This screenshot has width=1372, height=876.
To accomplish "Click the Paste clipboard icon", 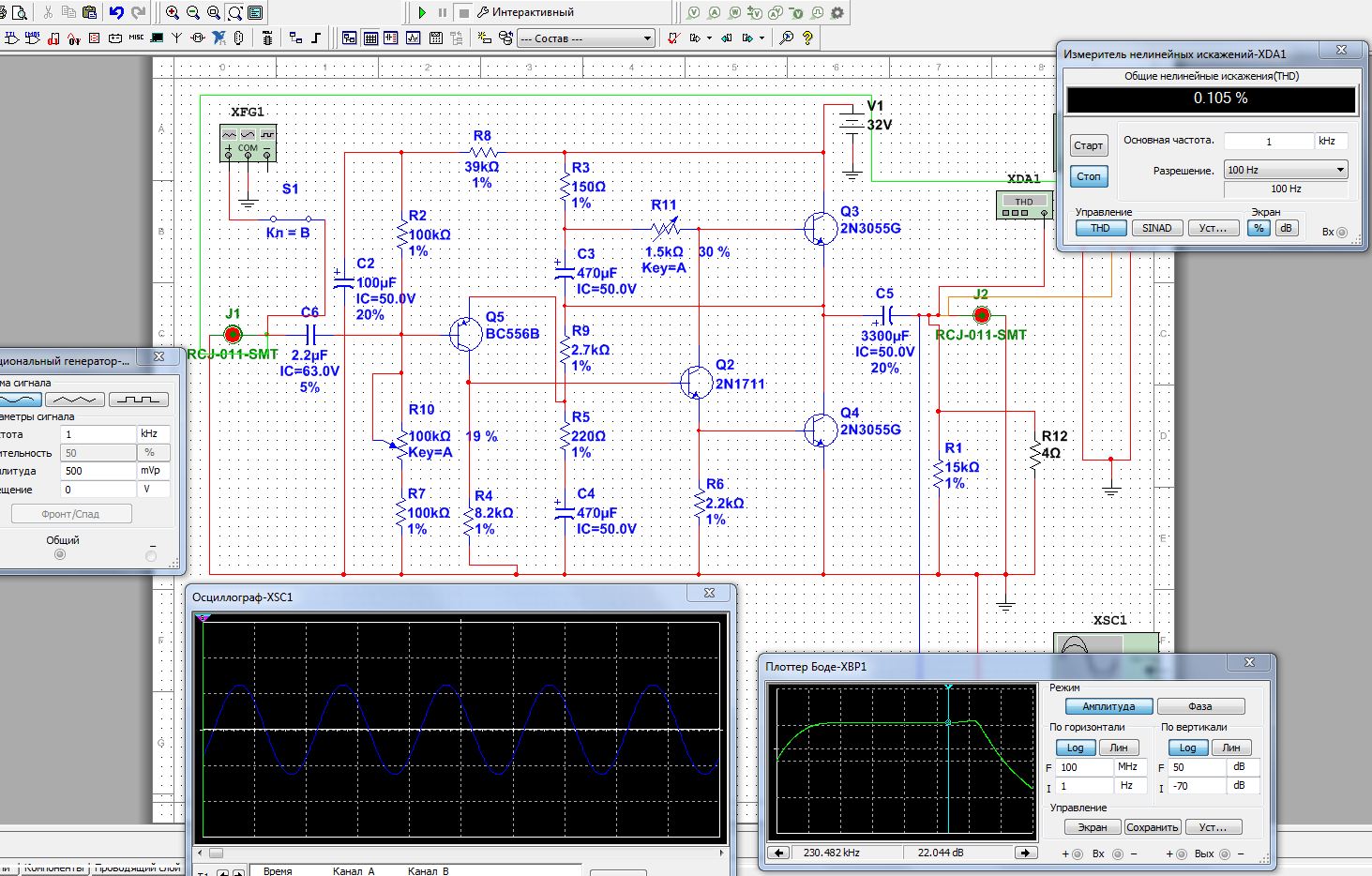I will click(89, 13).
